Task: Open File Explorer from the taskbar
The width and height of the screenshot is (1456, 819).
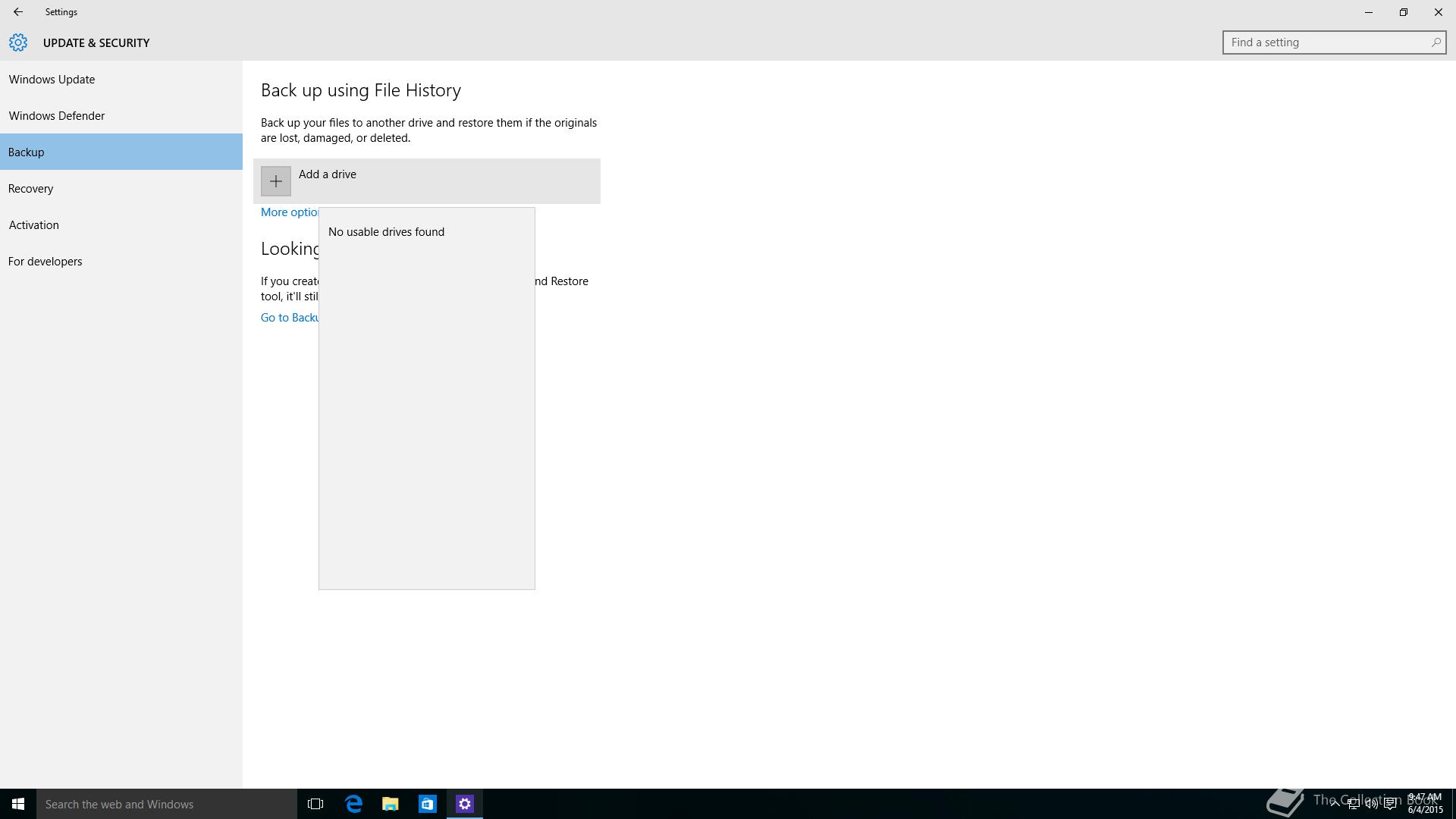Action: pyautogui.click(x=391, y=804)
